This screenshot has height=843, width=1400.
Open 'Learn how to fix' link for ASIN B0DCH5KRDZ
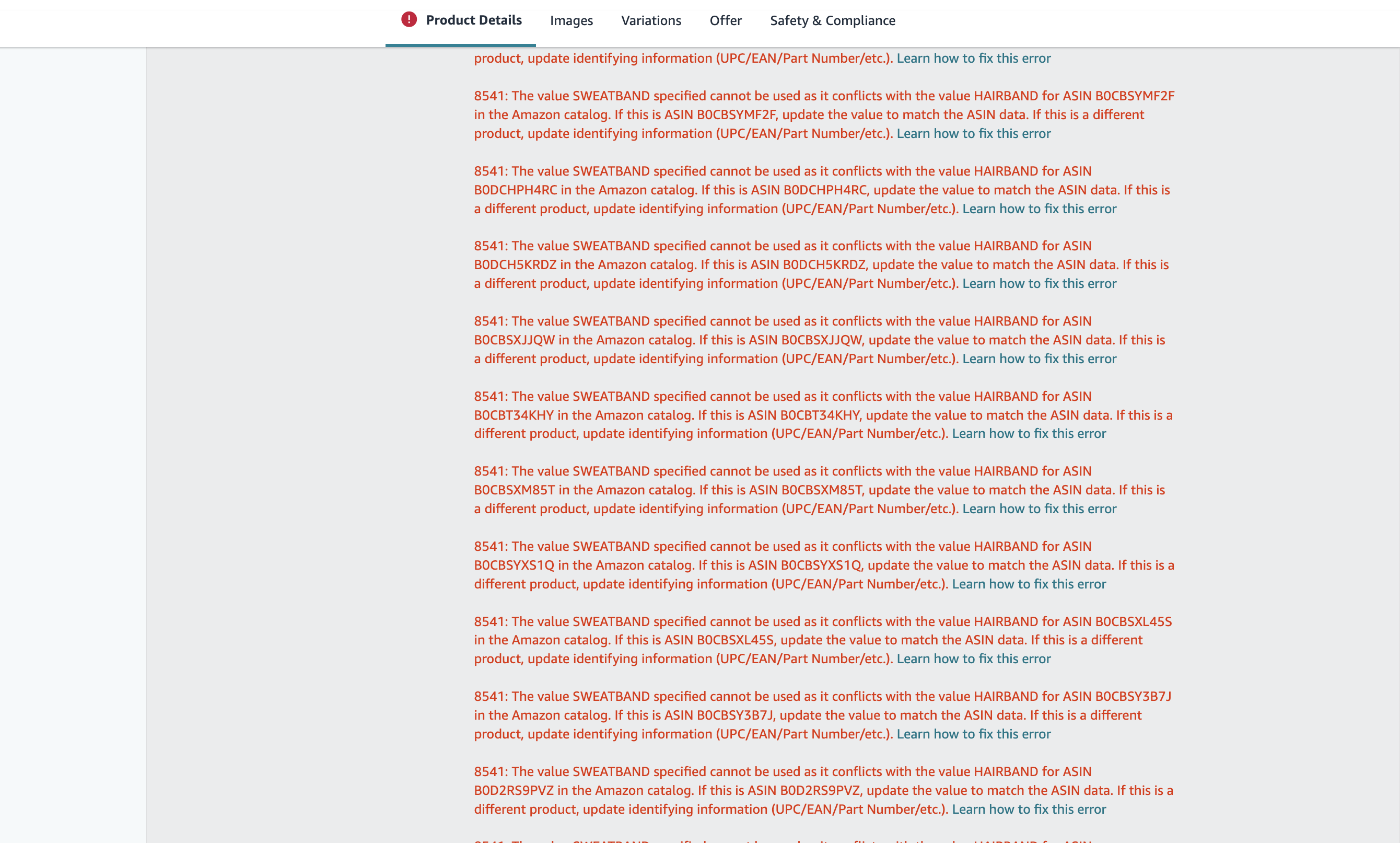1039,283
